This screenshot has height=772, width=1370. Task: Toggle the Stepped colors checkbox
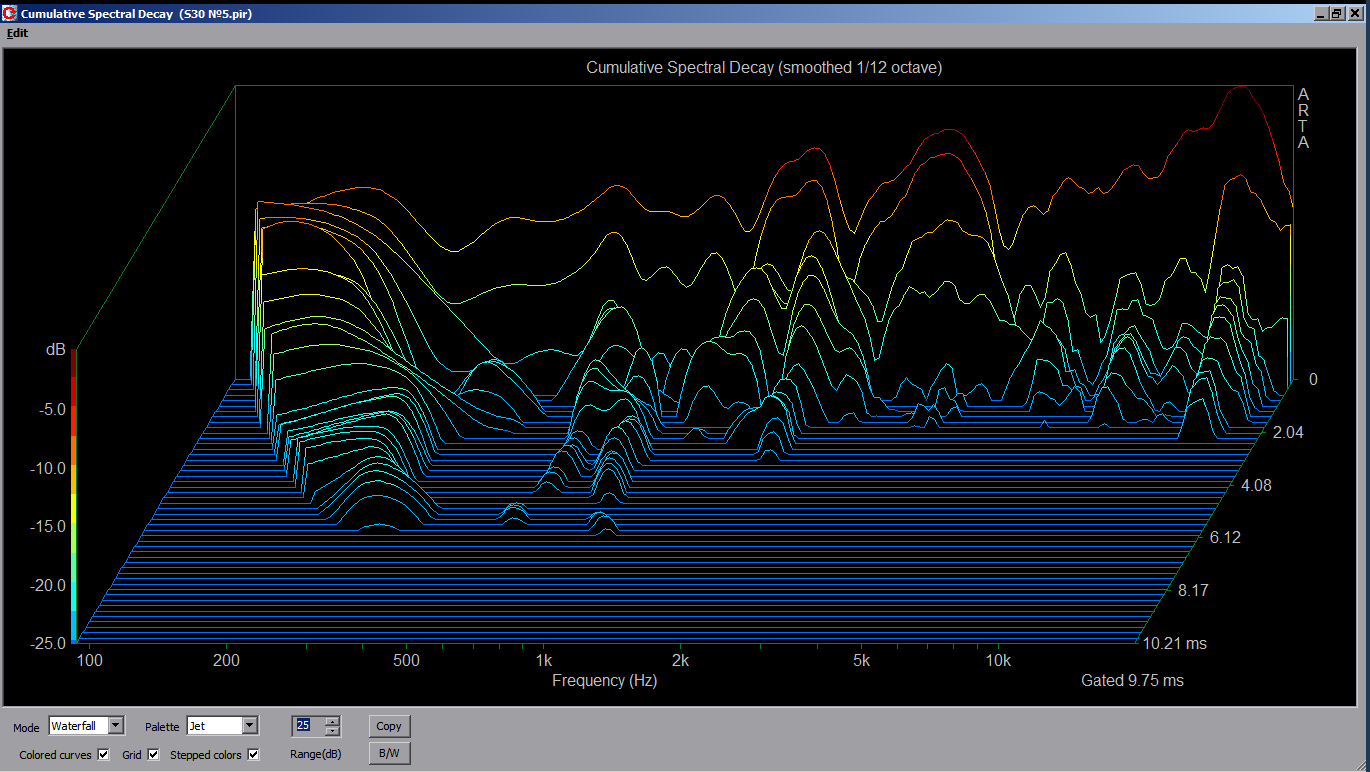click(253, 755)
